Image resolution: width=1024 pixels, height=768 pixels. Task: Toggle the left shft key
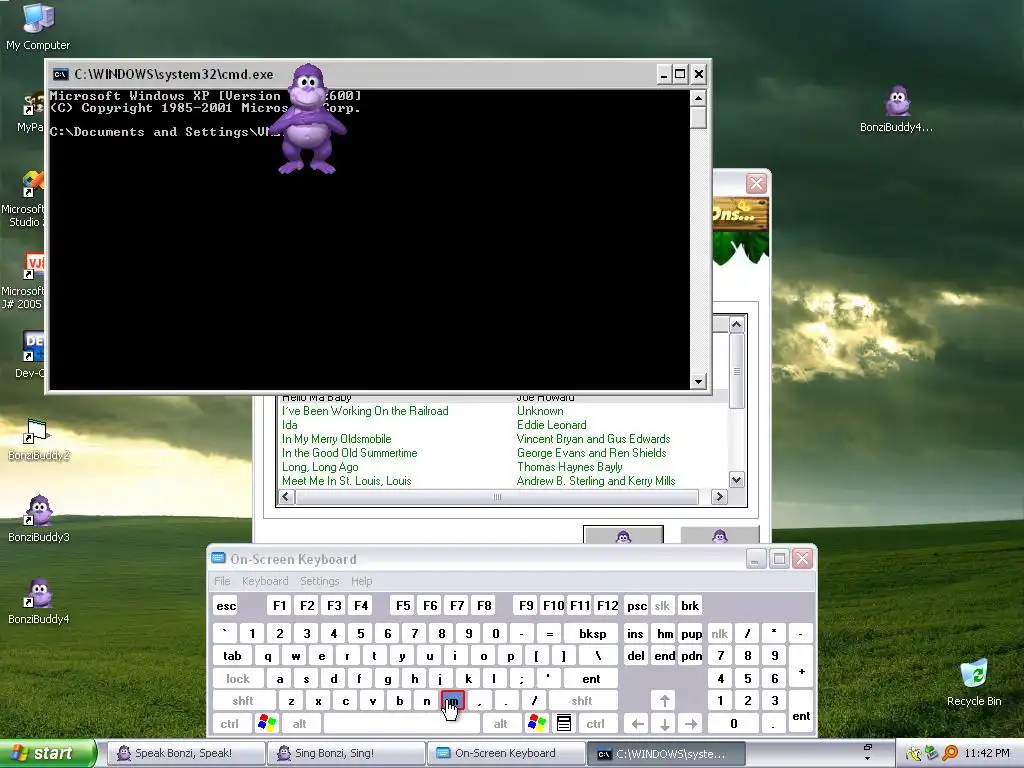point(243,701)
